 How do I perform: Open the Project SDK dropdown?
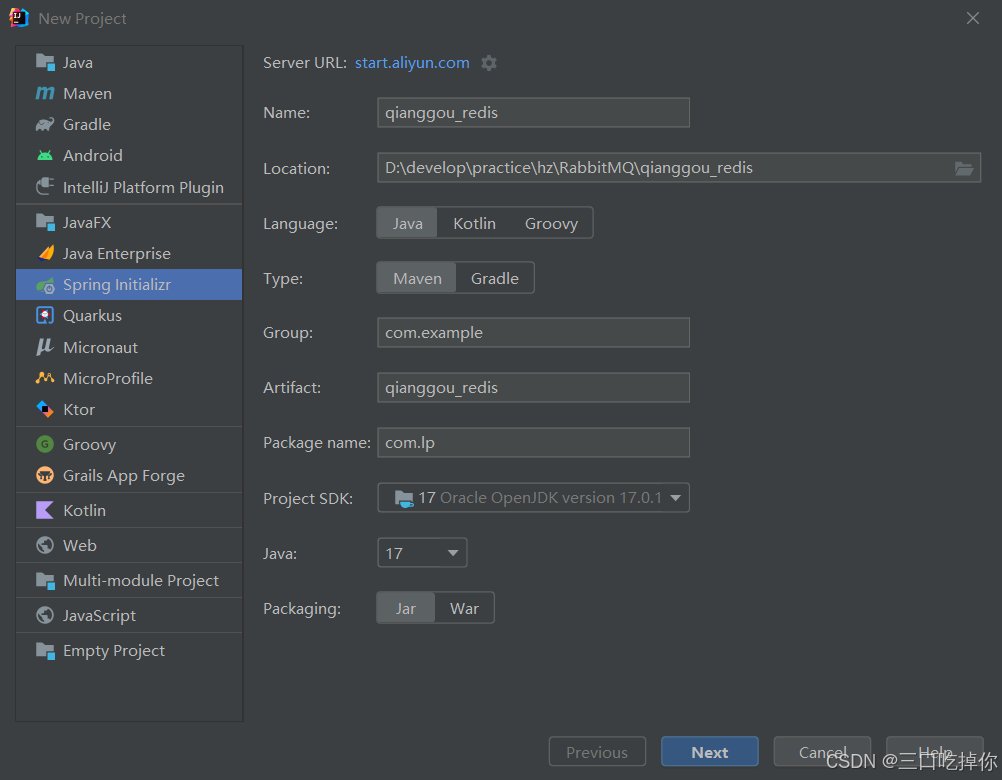click(534, 498)
